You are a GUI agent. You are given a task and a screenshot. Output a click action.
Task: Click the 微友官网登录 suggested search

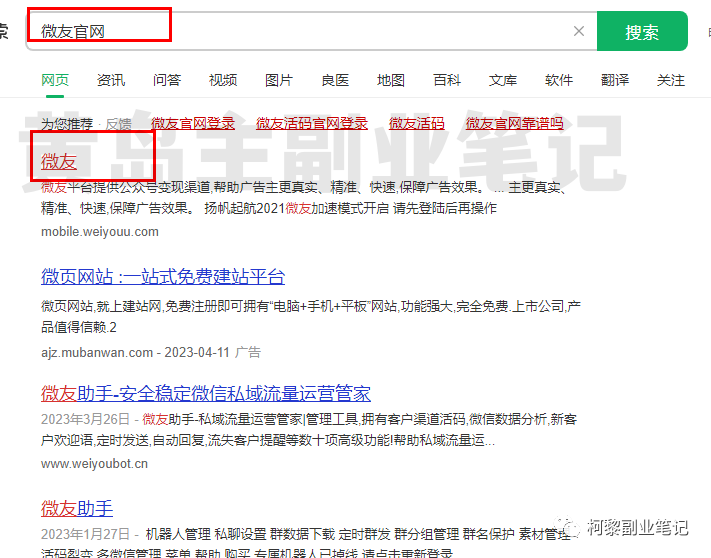pos(193,123)
